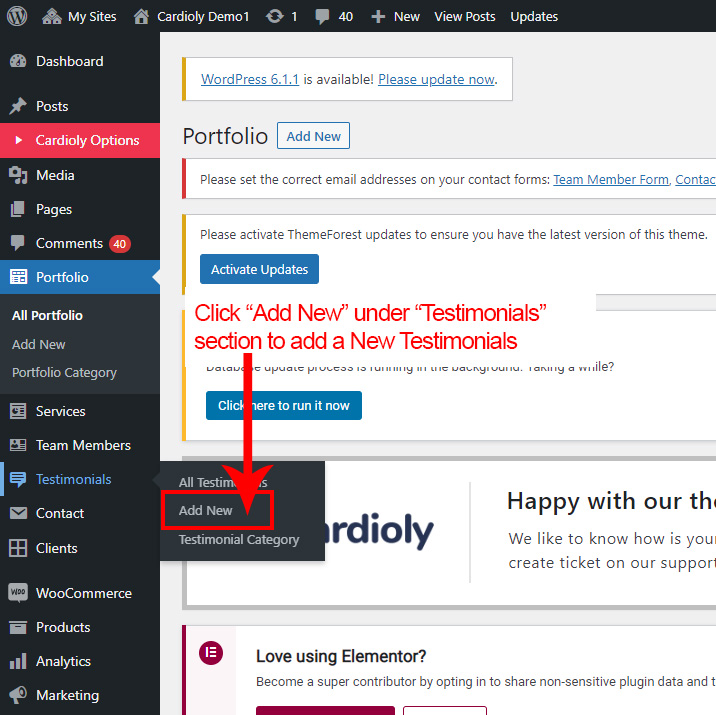This screenshot has height=715, width=716.
Task: Open the My Sites menu
Action: pos(80,16)
